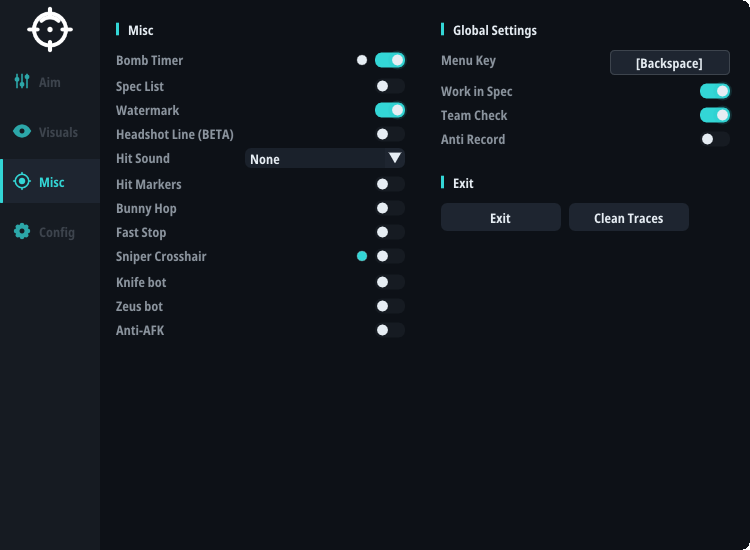This screenshot has width=750, height=550.
Task: Click the Config gear icon
Action: (22, 231)
